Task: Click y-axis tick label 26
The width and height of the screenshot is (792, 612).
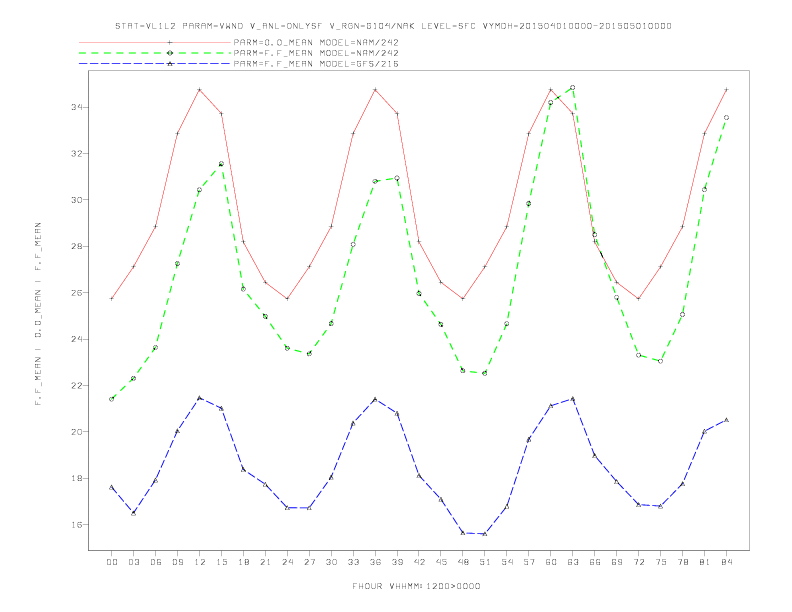Action: click(x=77, y=293)
